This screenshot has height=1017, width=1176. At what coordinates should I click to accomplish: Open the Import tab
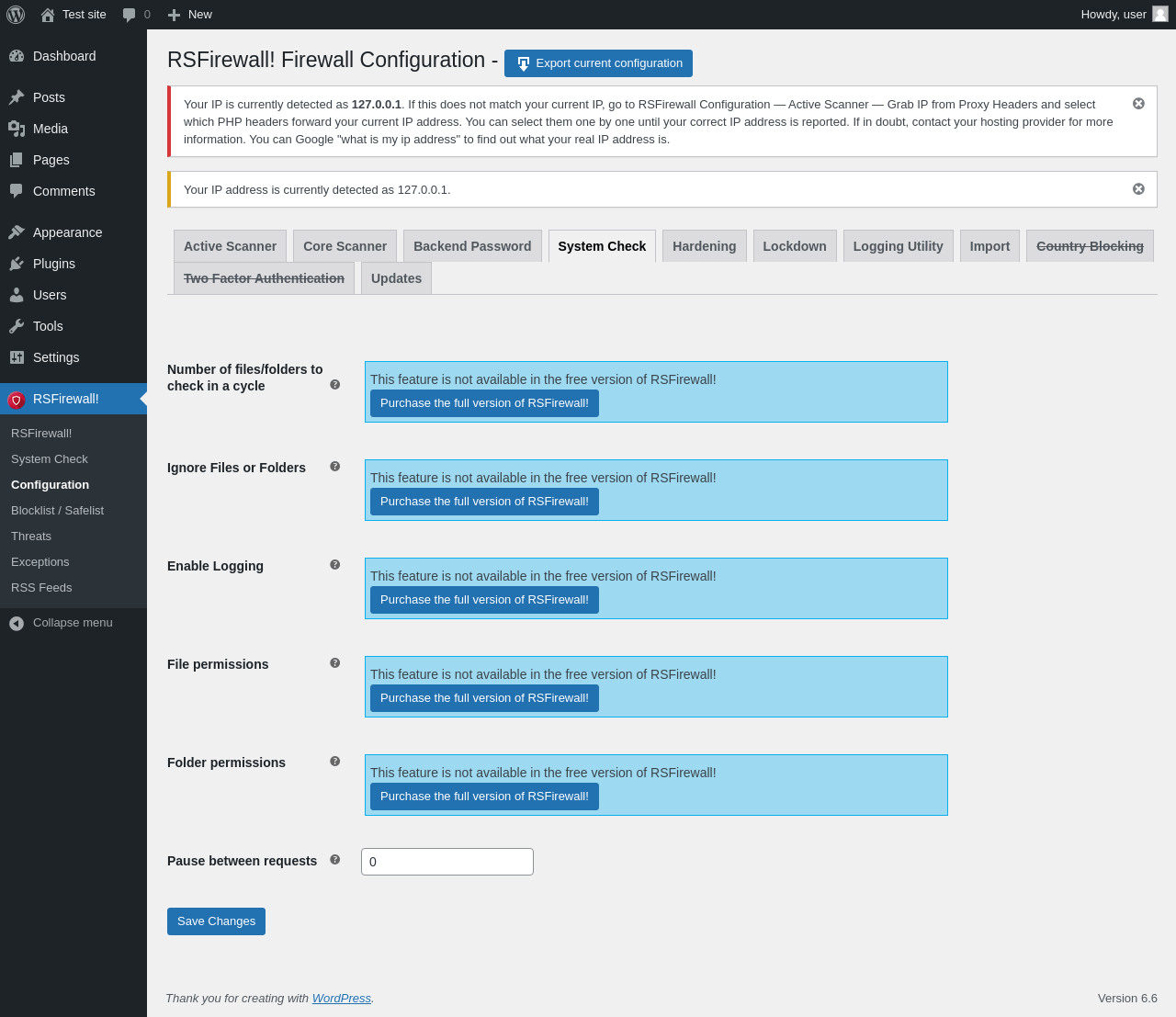pyautogui.click(x=989, y=246)
